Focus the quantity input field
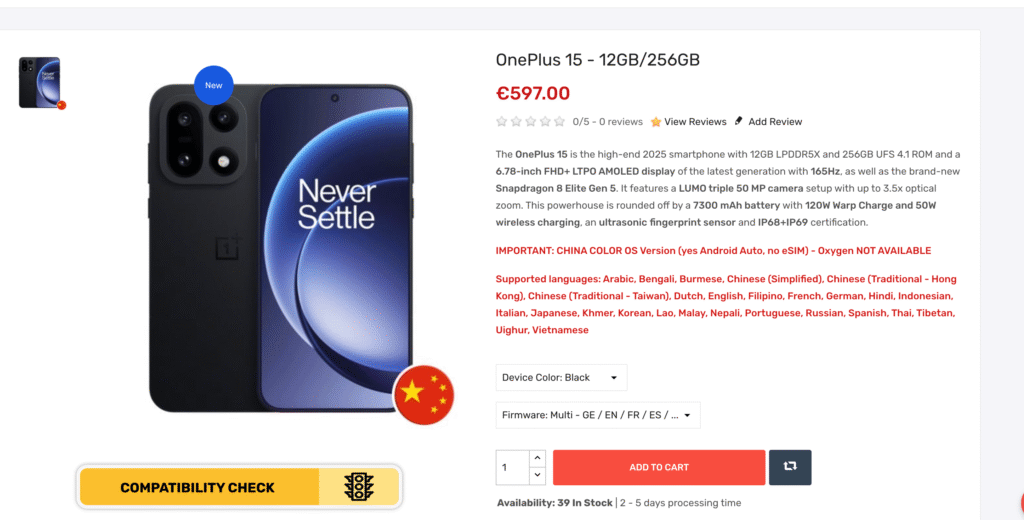 [513, 468]
